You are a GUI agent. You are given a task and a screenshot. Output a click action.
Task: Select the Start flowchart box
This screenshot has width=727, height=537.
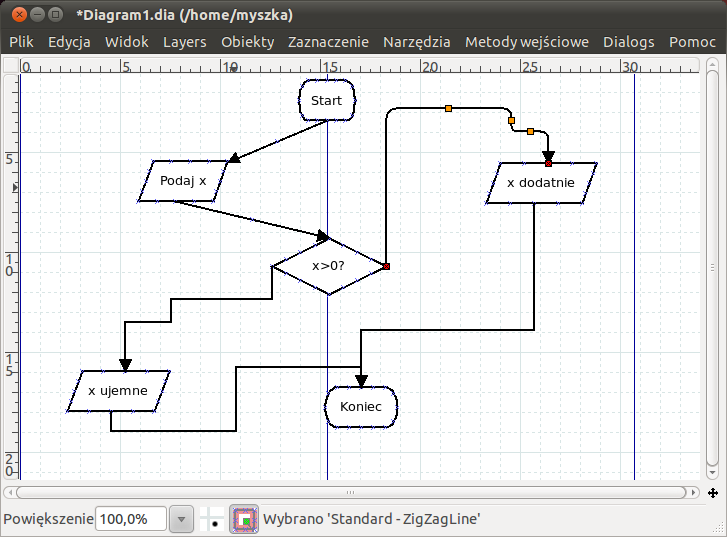[327, 100]
